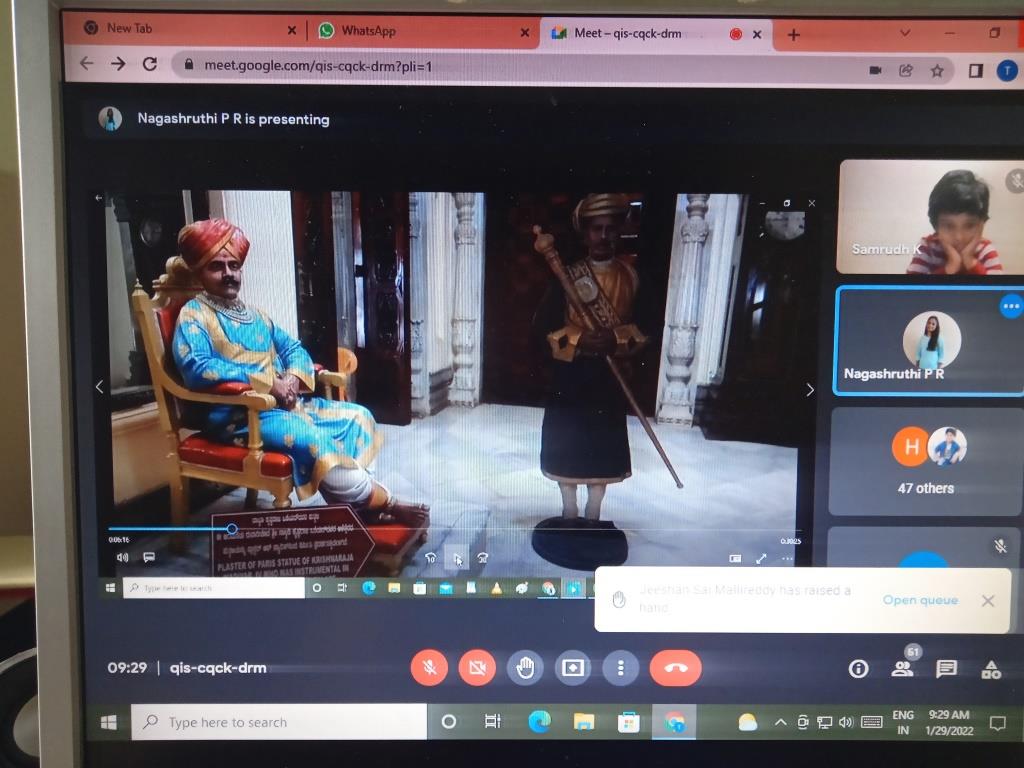1024x768 pixels.
Task: Go back in browser history
Action: pyautogui.click(x=86, y=63)
